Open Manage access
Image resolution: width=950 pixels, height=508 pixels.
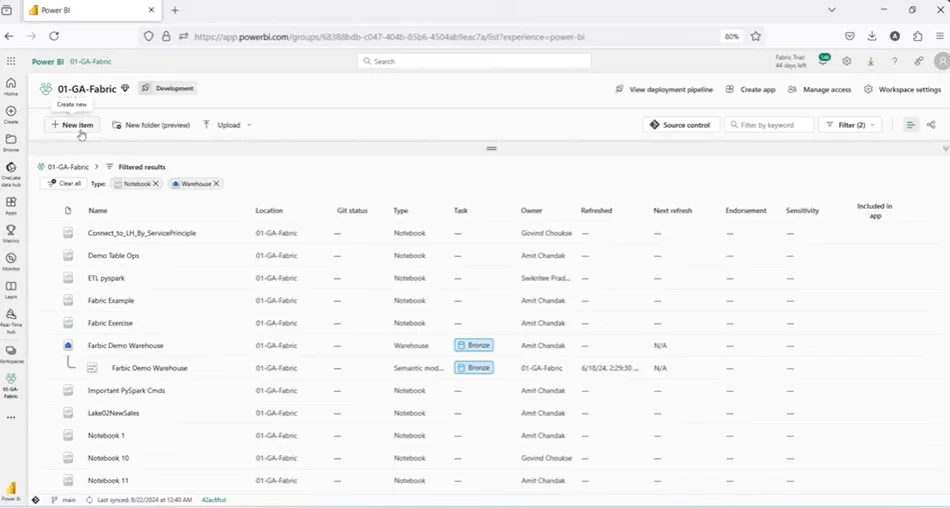819,89
